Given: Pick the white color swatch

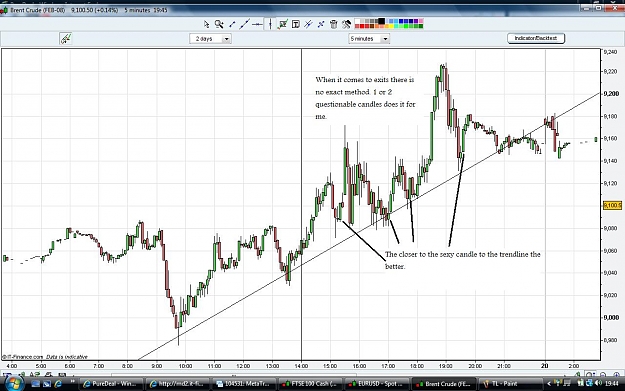Looking at the screenshot, I should click(x=357, y=21).
